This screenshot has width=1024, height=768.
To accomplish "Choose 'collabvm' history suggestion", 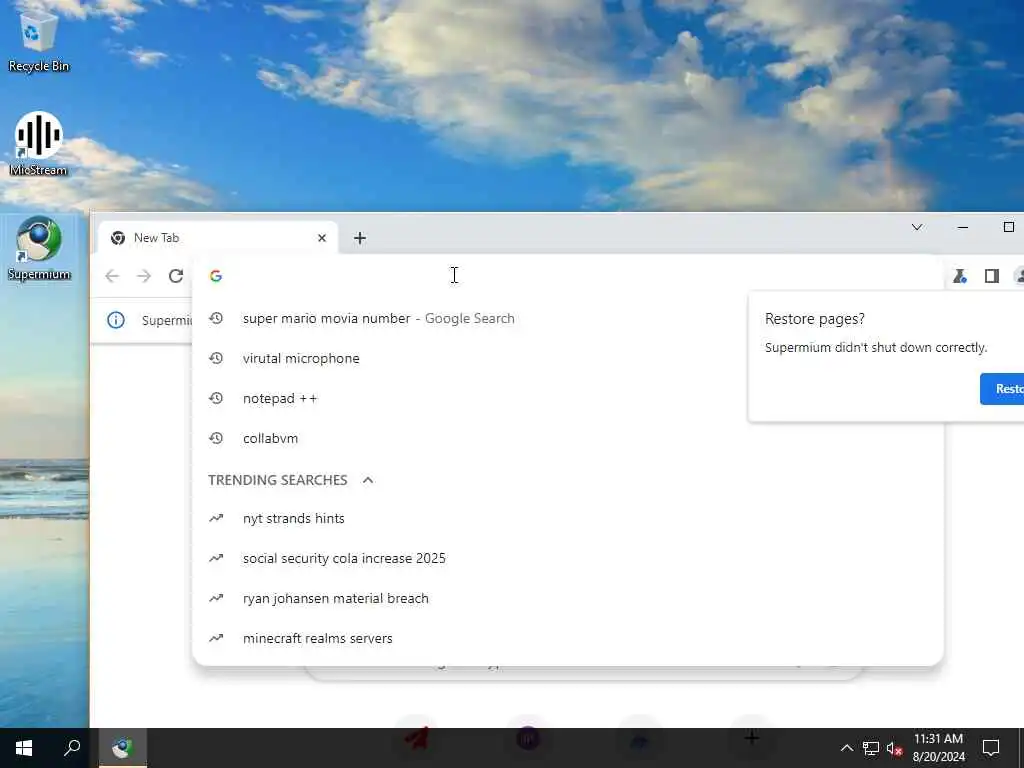I will pyautogui.click(x=568, y=438).
